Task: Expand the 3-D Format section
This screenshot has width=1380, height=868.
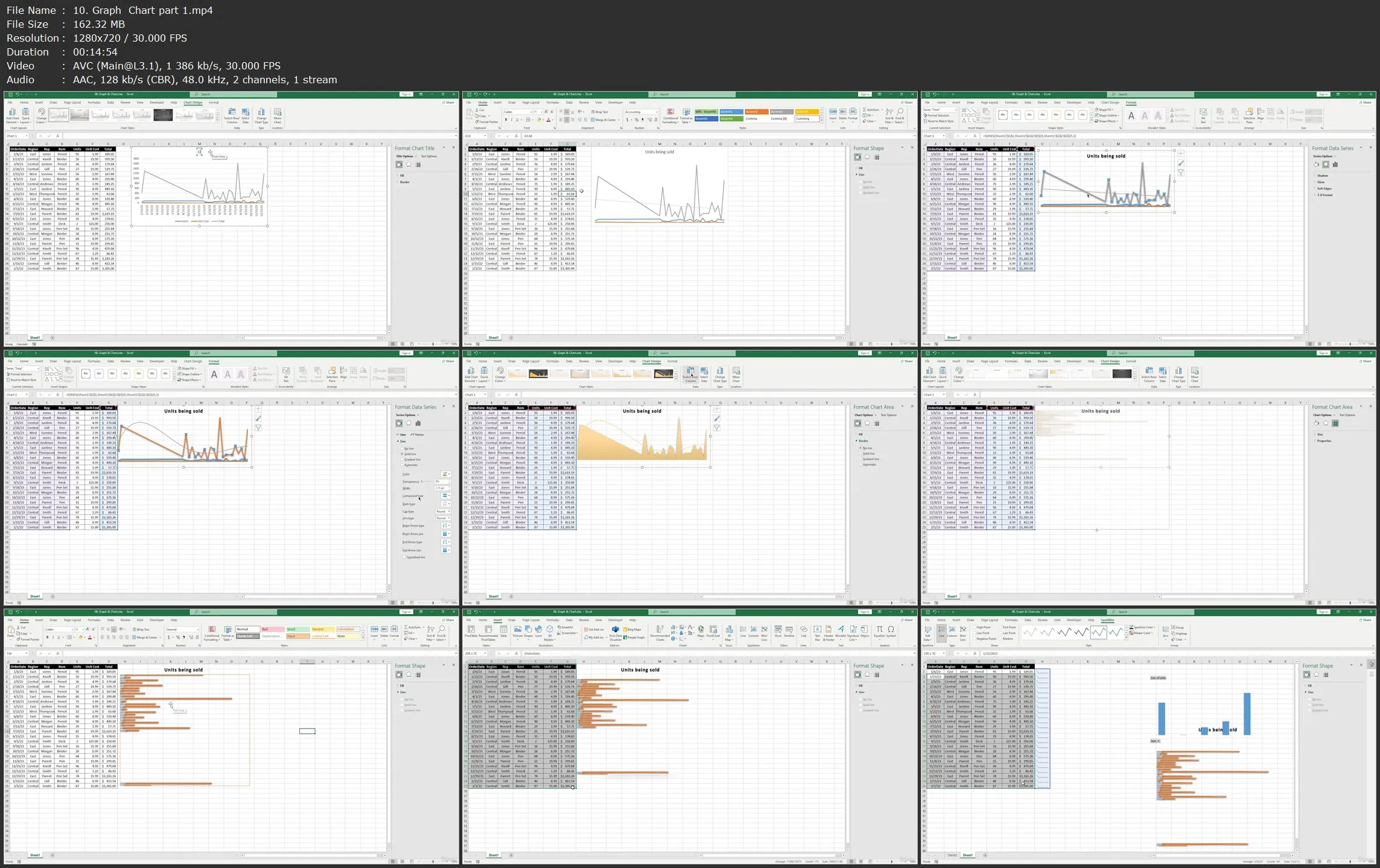Action: point(1323,195)
